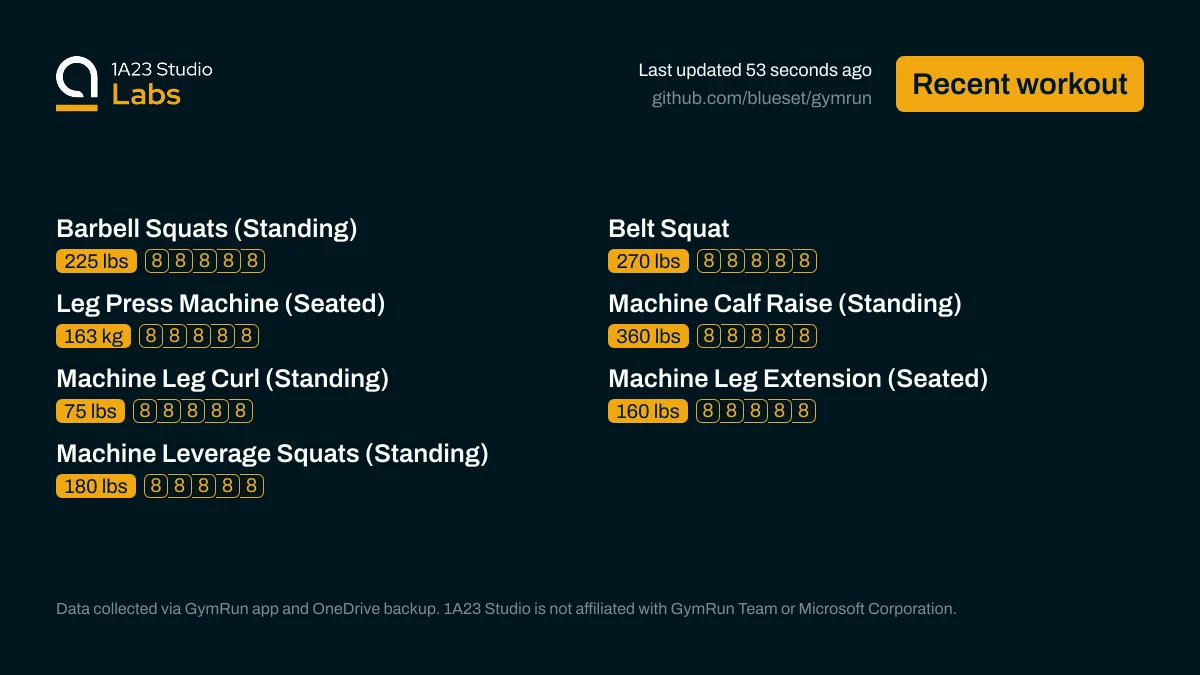Click the 270 lbs weight badge
The height and width of the screenshot is (675, 1200).
(x=648, y=261)
